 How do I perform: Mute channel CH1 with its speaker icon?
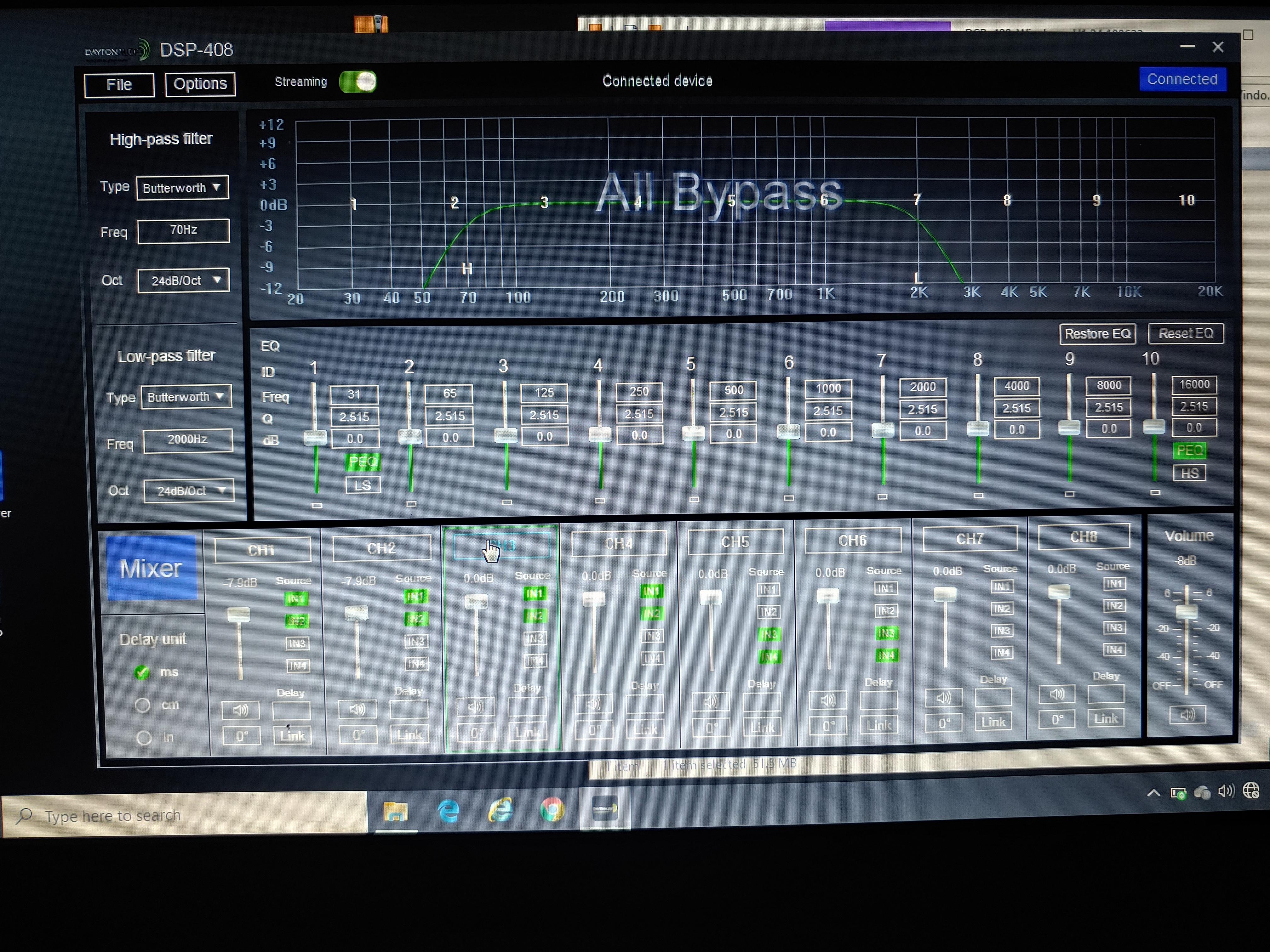(240, 711)
